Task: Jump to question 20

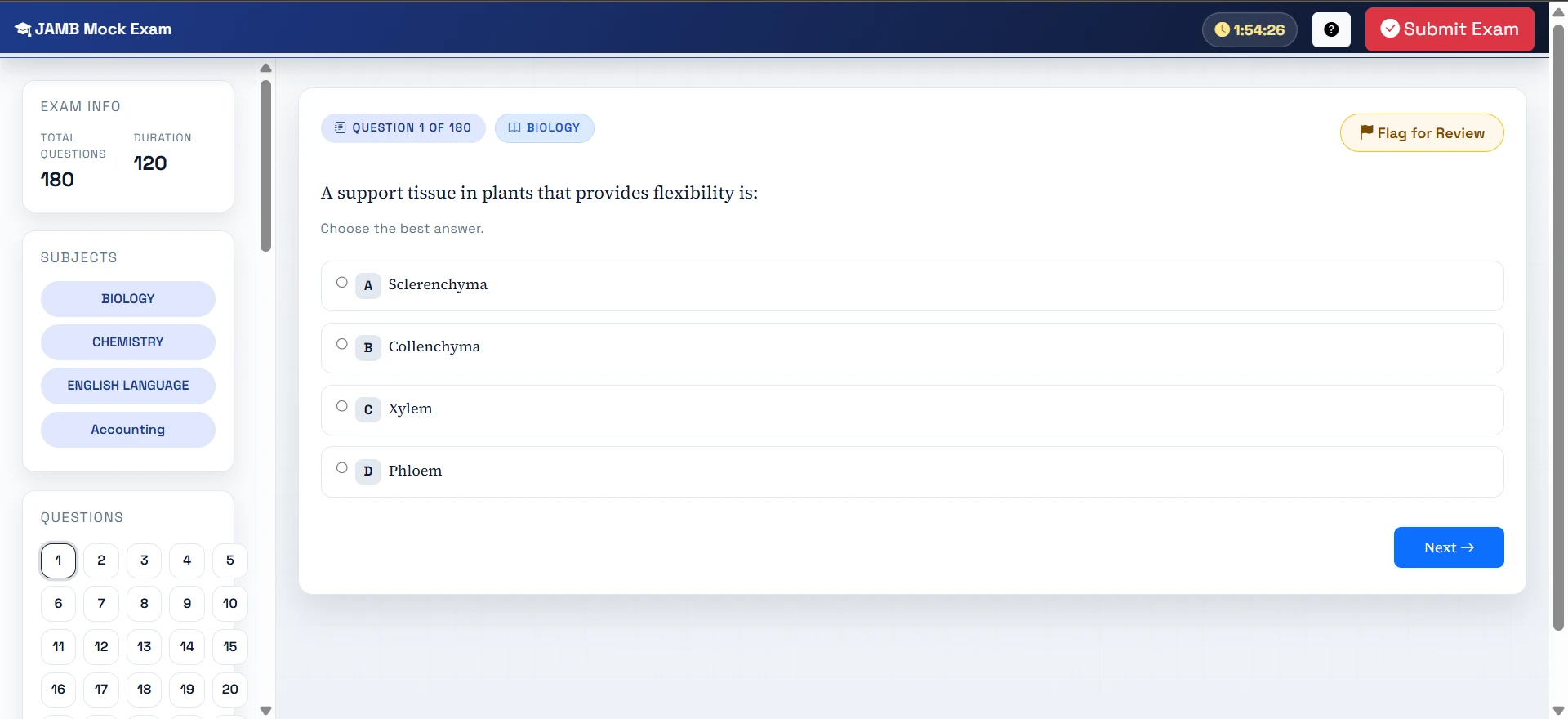Action: (x=230, y=690)
